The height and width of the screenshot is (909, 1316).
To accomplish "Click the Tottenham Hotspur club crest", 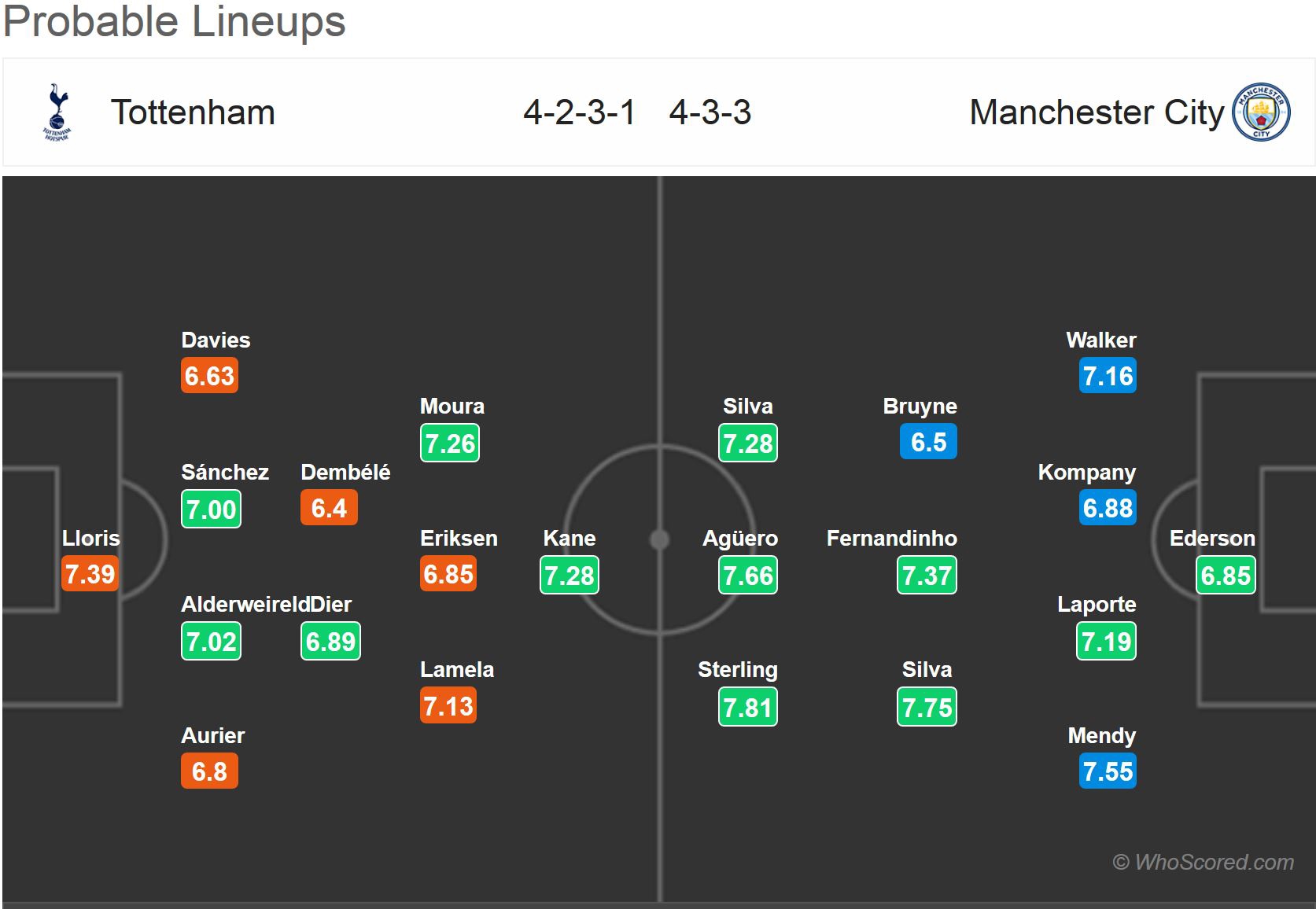I will coord(57,112).
